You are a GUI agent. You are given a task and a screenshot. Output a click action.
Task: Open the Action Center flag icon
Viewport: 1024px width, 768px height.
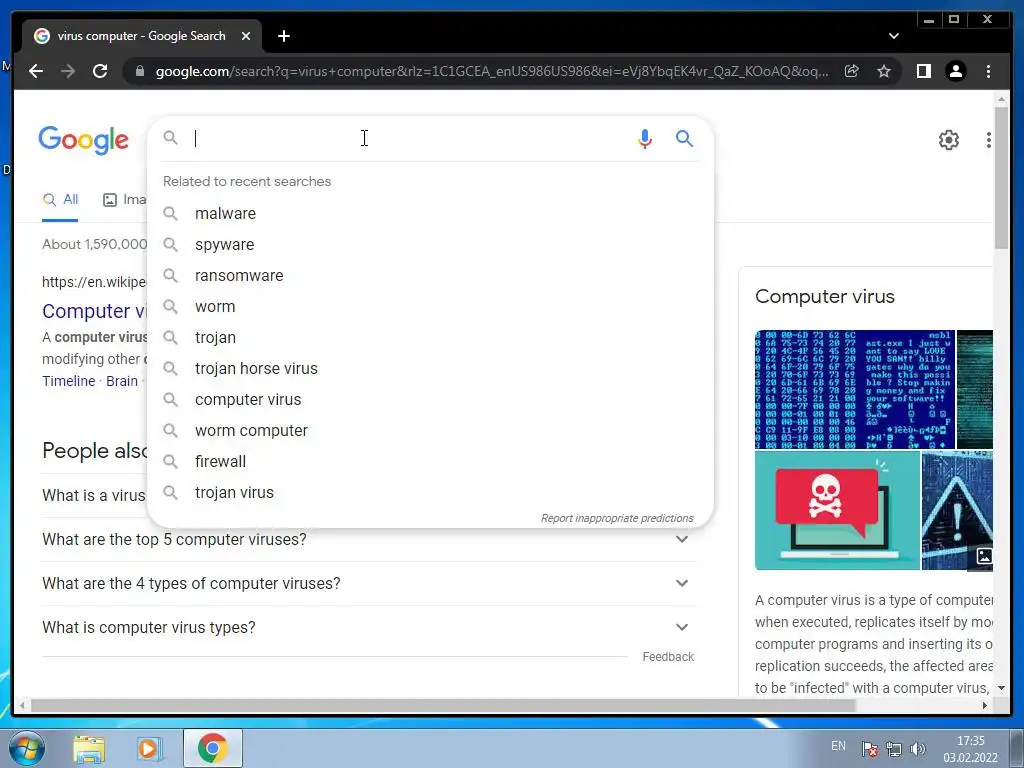click(x=870, y=749)
